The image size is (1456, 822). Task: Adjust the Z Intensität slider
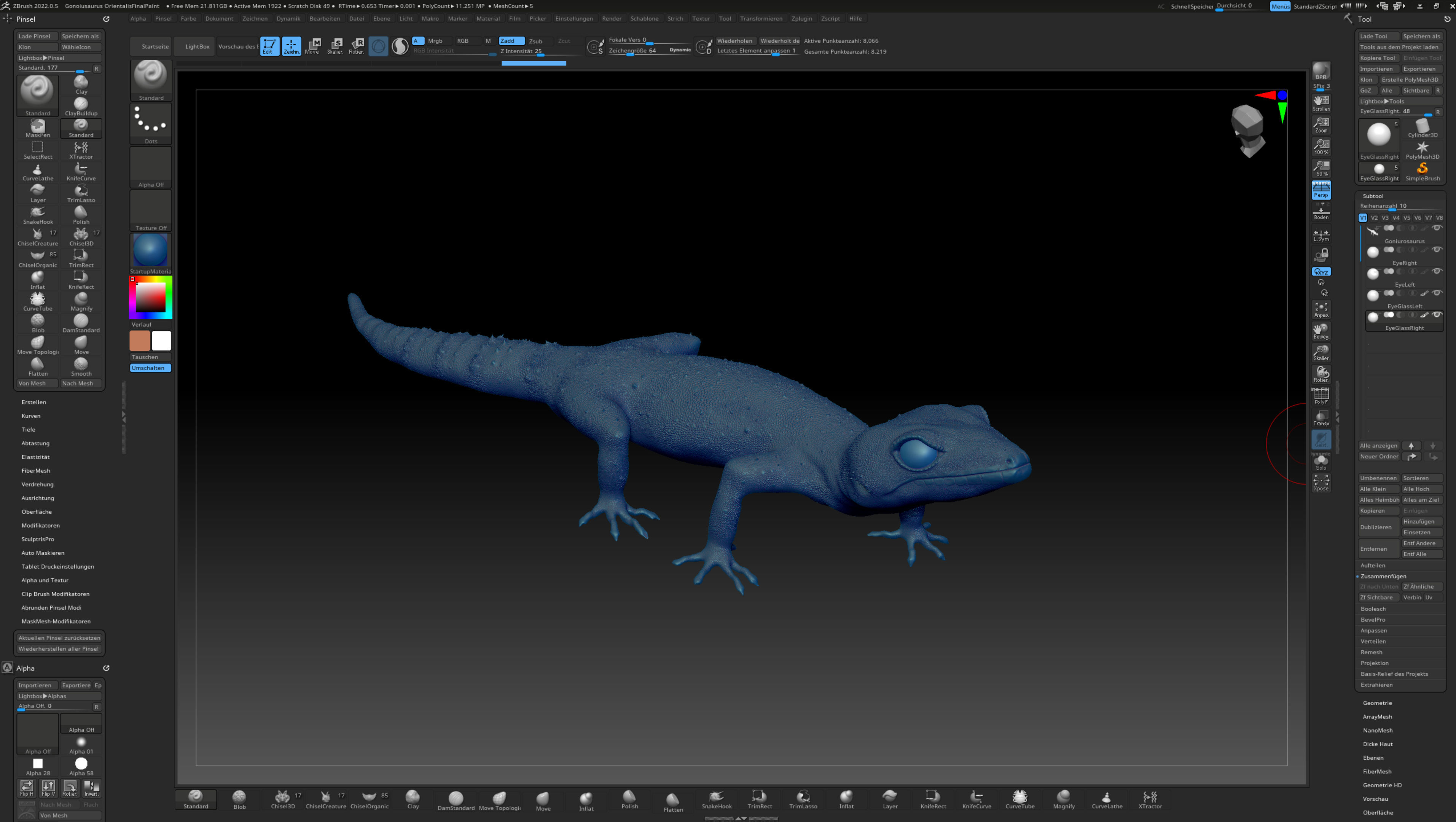(540, 51)
